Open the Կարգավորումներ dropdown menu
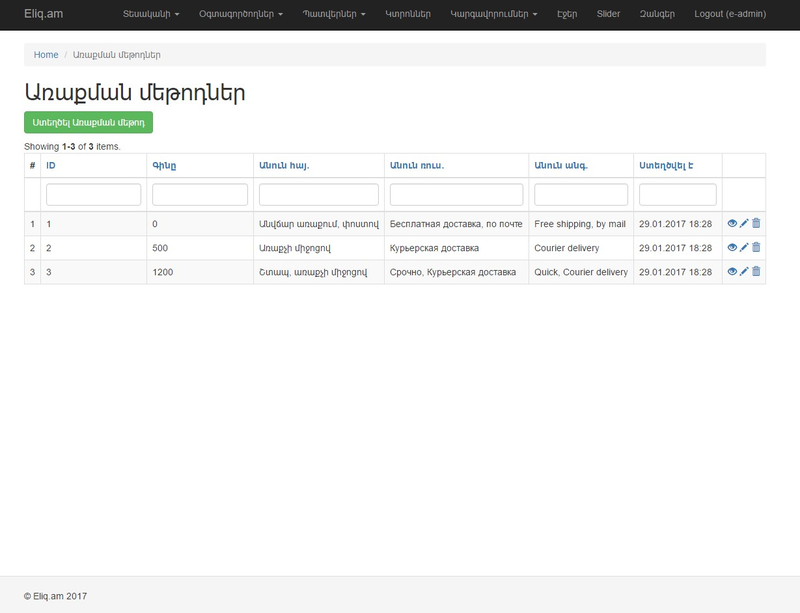Viewport: 800px width, 613px height. tap(494, 15)
